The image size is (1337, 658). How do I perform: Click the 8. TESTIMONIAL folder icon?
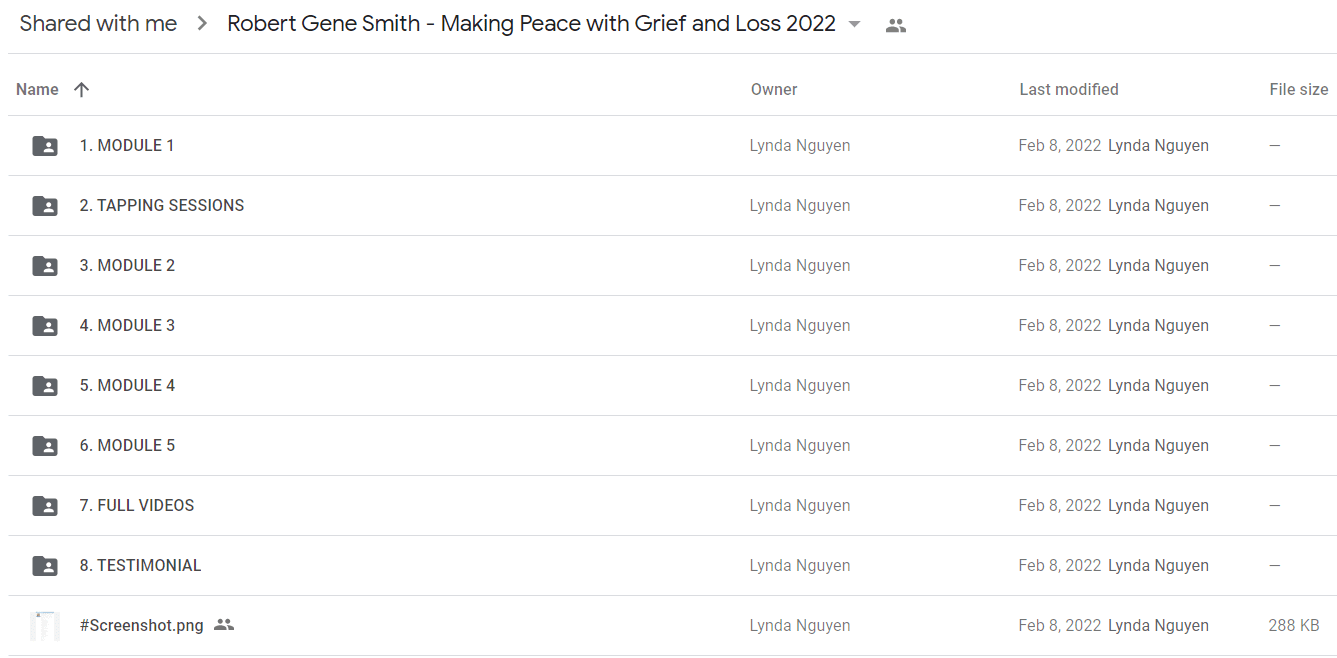pyautogui.click(x=45, y=566)
